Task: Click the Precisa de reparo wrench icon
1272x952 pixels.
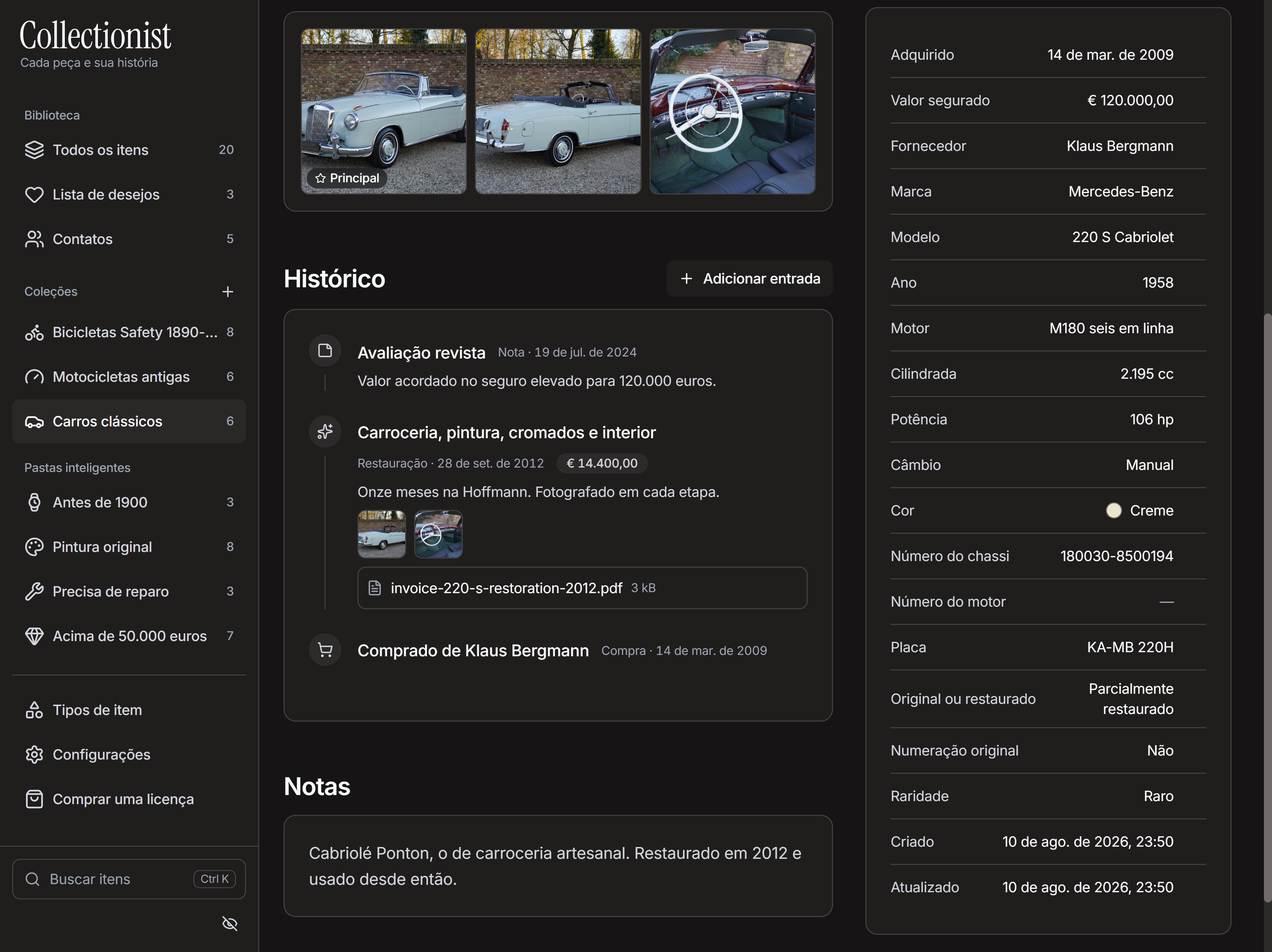Action: tap(34, 591)
